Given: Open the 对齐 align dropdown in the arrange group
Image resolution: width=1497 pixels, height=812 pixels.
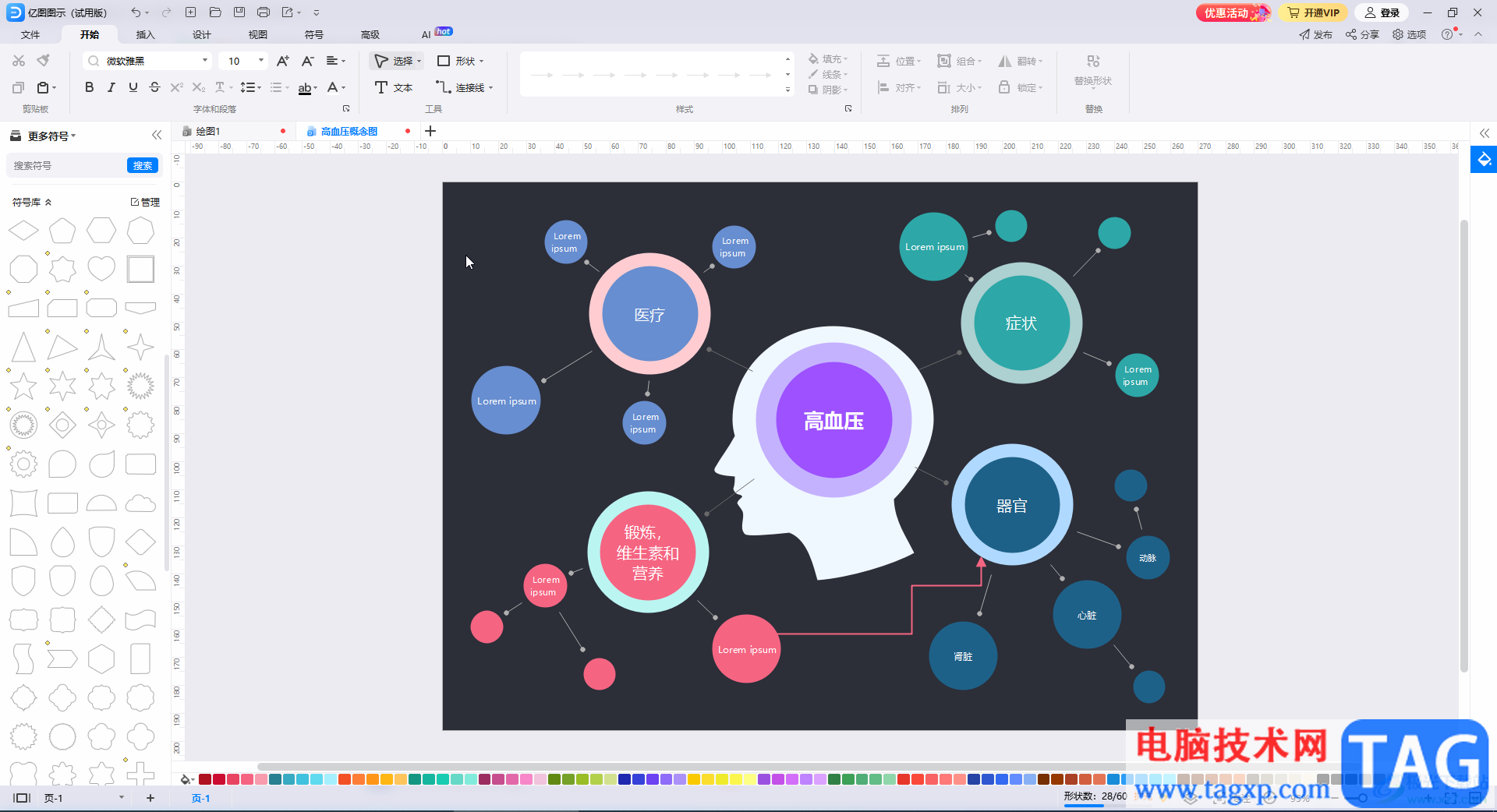Looking at the screenshot, I should 899,87.
